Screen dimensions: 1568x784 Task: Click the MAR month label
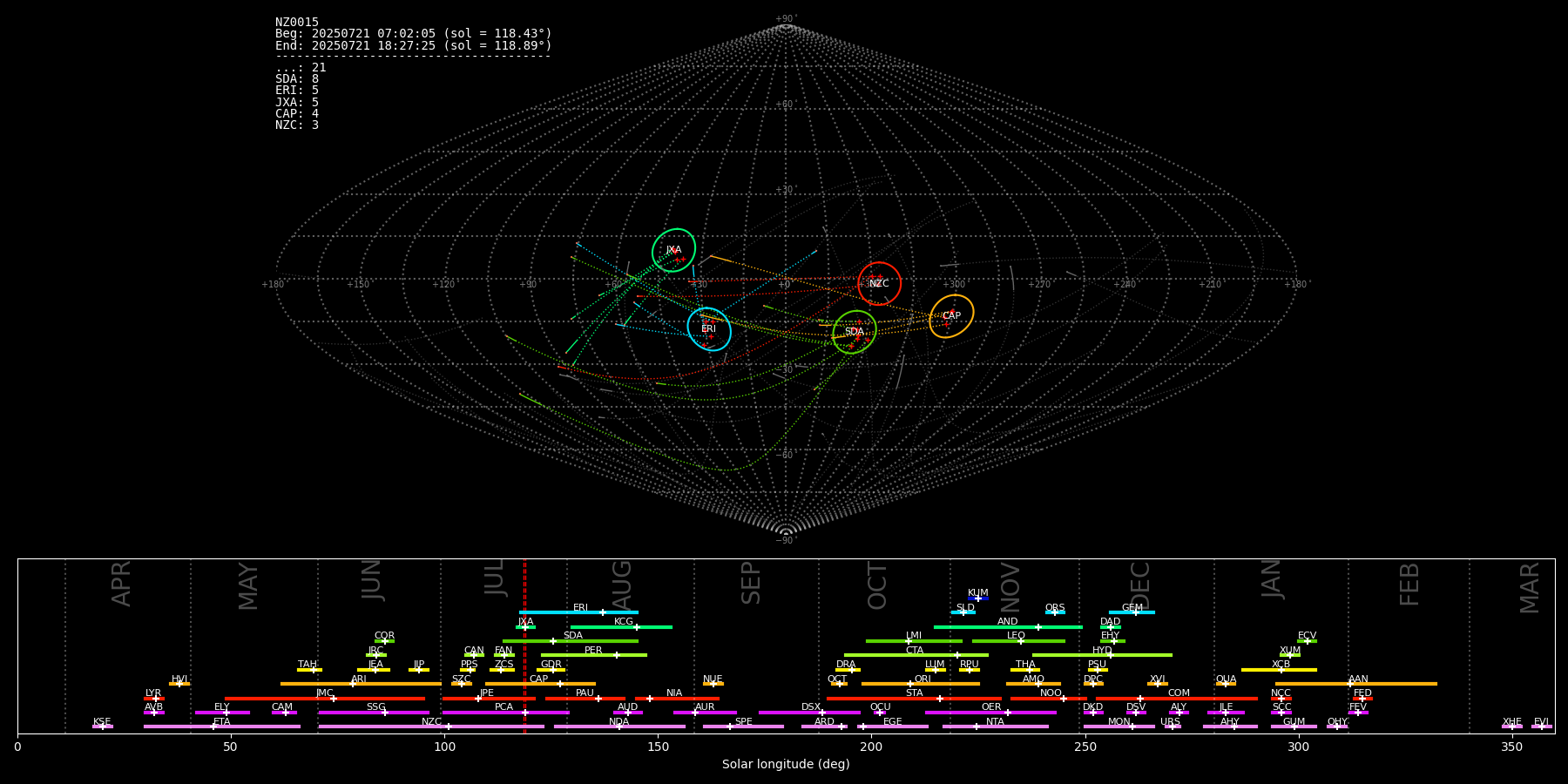click(1530, 588)
